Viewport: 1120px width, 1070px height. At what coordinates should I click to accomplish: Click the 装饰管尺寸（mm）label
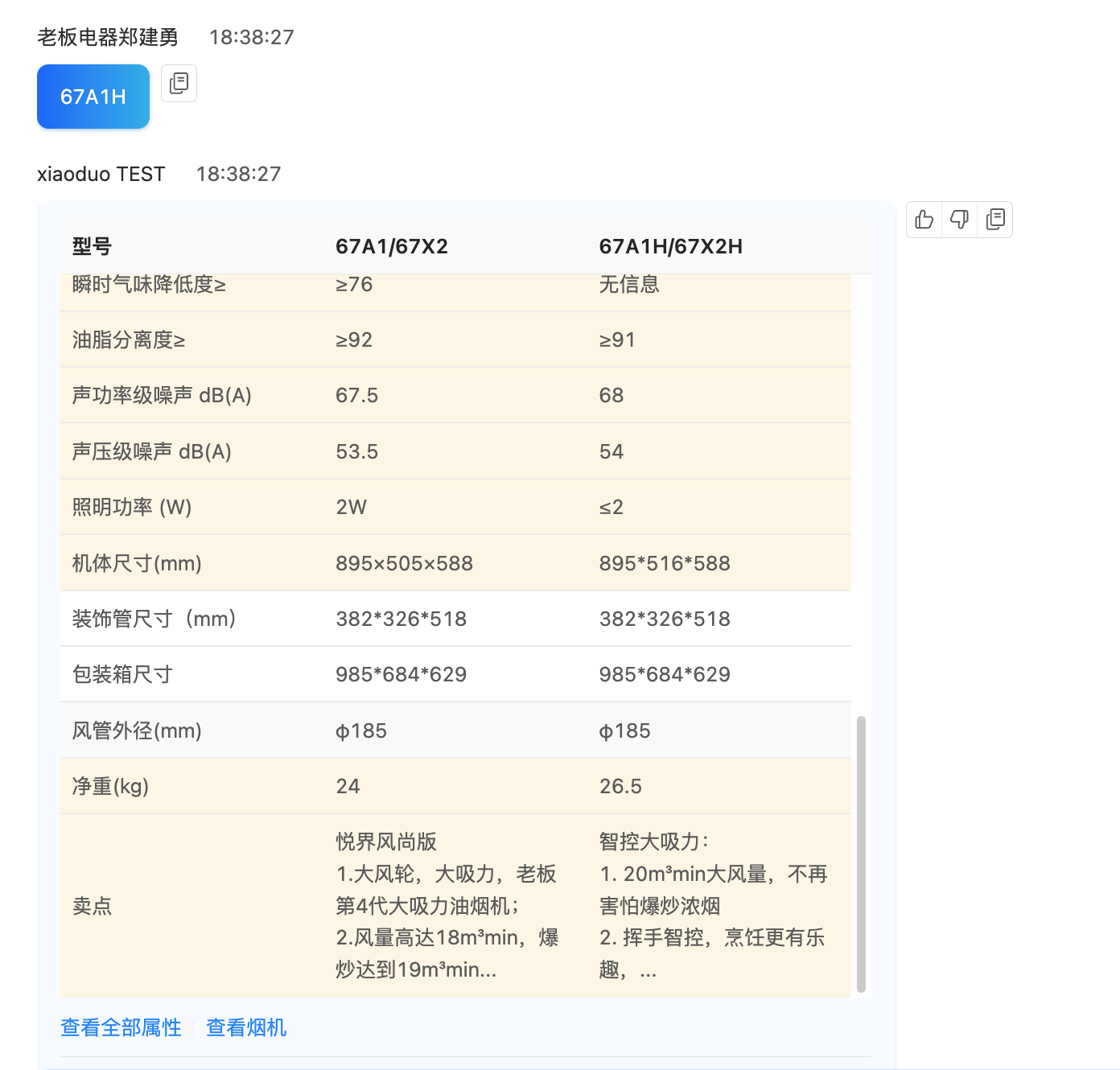pos(154,619)
